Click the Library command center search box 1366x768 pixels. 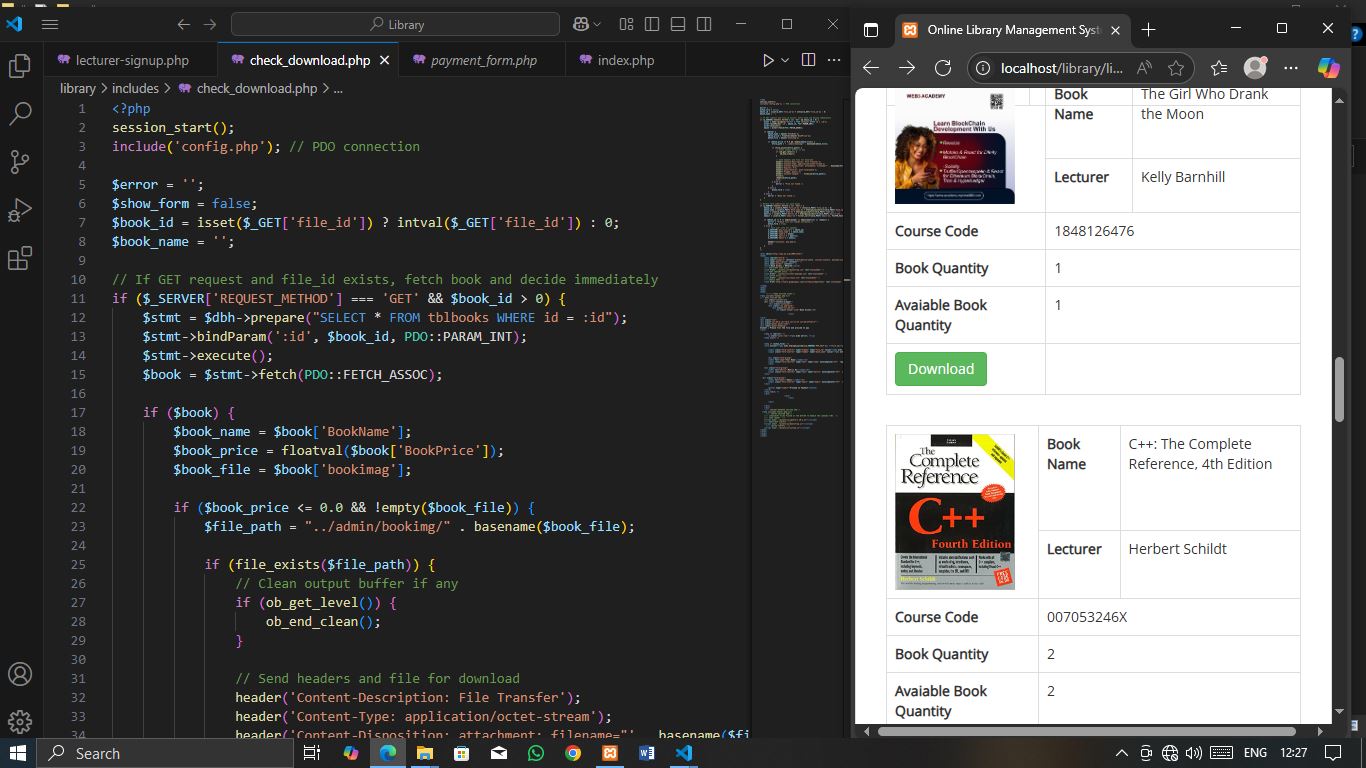pyautogui.click(x=395, y=24)
